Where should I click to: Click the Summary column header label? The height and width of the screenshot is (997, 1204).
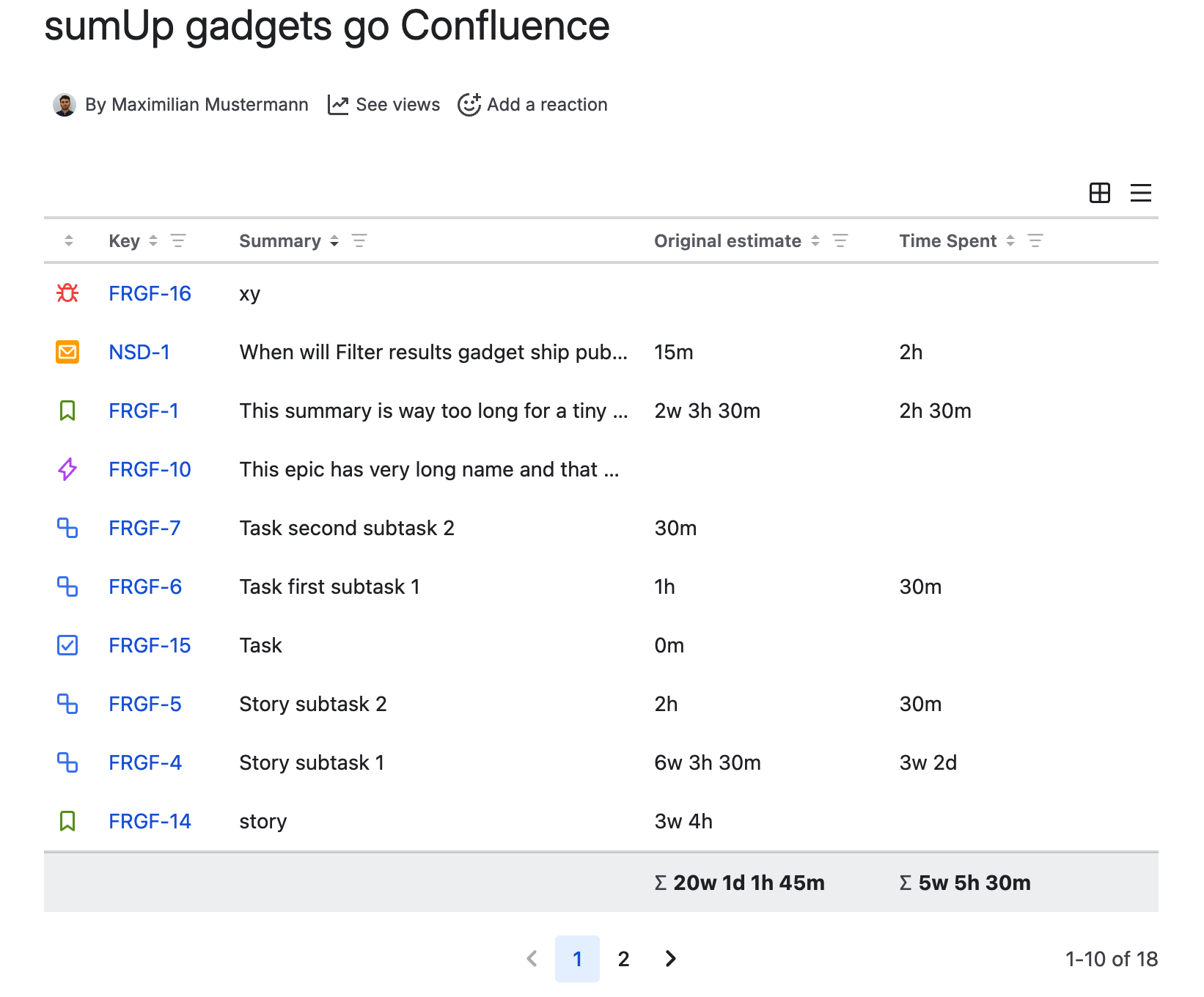280,240
